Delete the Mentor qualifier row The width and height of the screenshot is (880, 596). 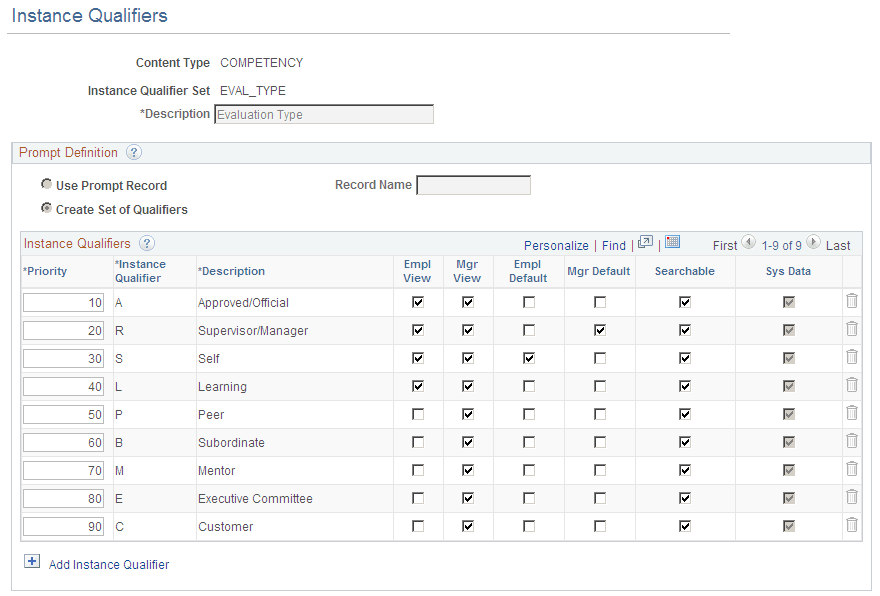[x=851, y=468]
